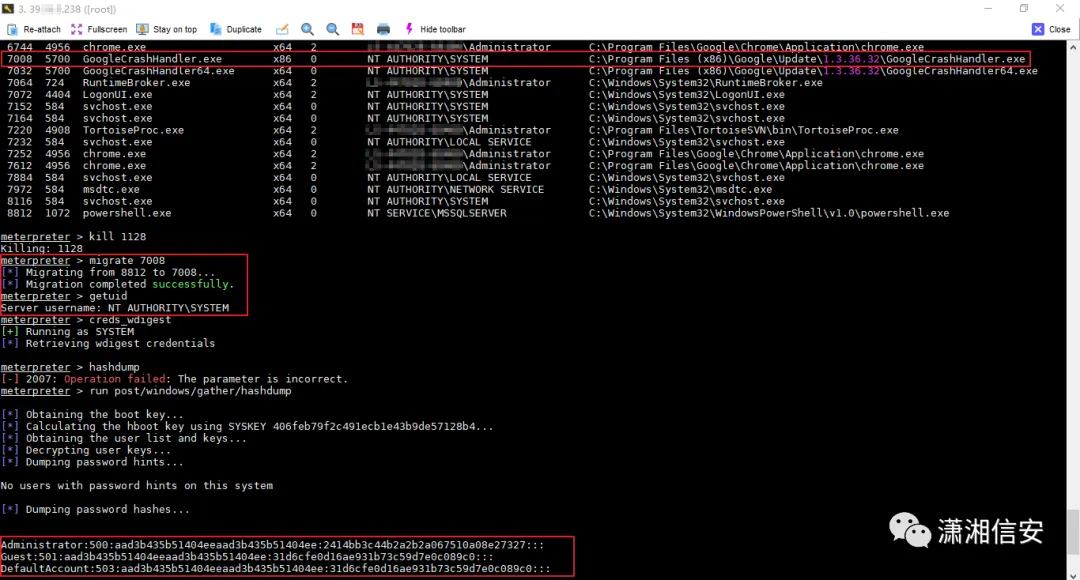Click 'Obtaining the boot key...' line

pos(92,415)
